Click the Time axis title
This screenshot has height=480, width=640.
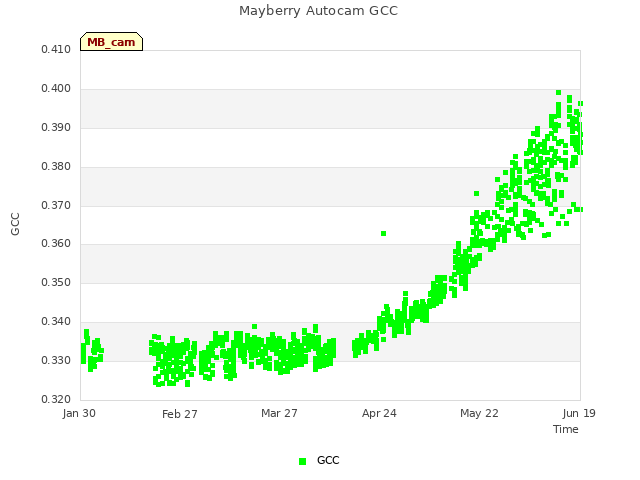[x=566, y=429]
